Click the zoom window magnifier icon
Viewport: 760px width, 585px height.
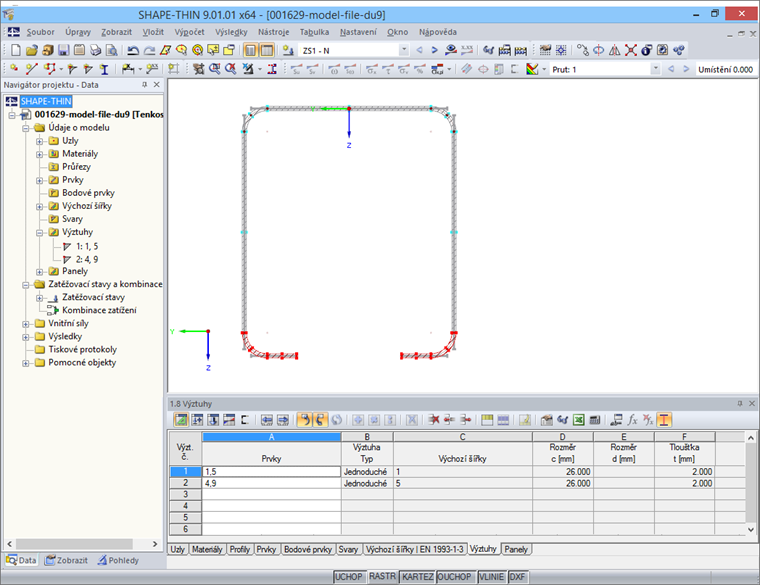(214, 69)
